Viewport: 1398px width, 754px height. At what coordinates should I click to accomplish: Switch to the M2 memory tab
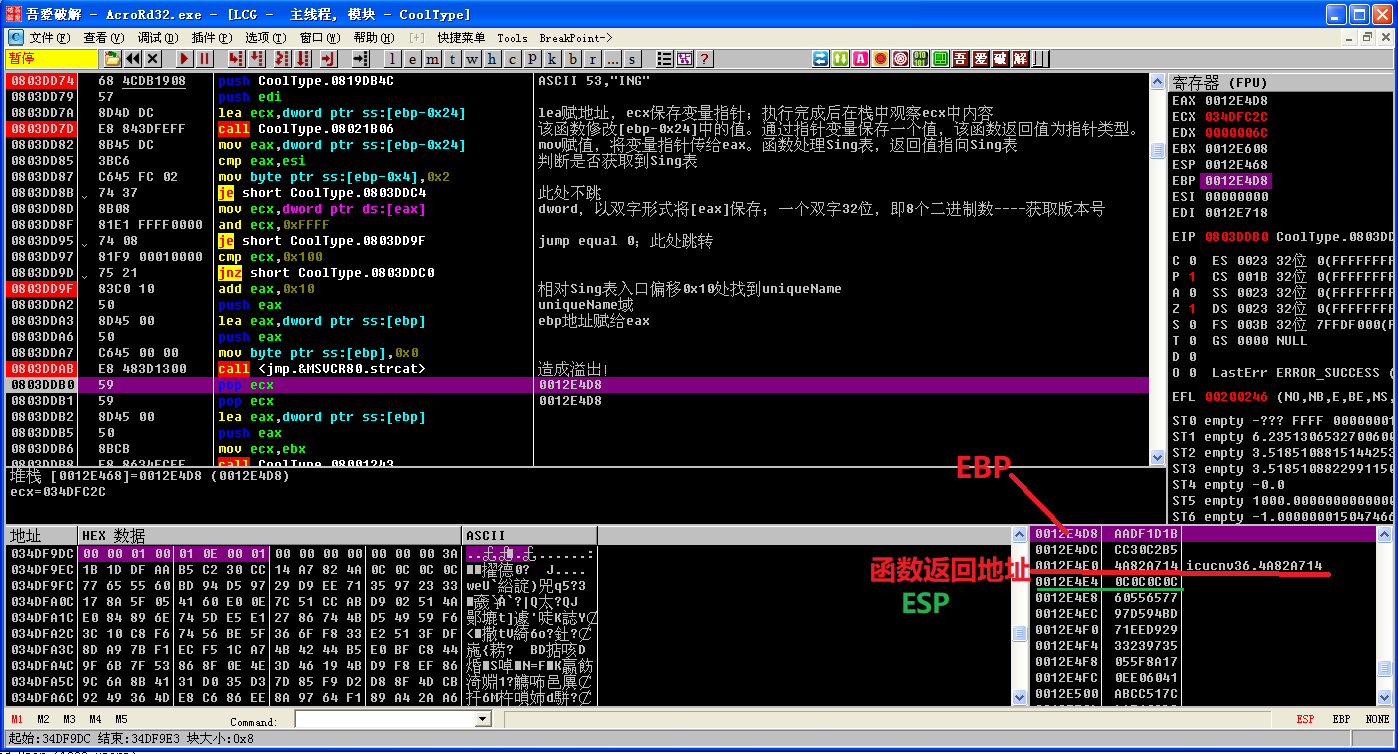(42, 718)
